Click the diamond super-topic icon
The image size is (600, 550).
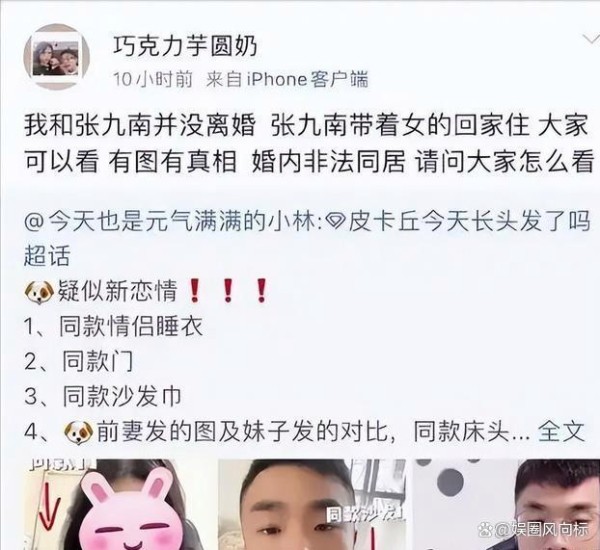pyautogui.click(x=337, y=222)
